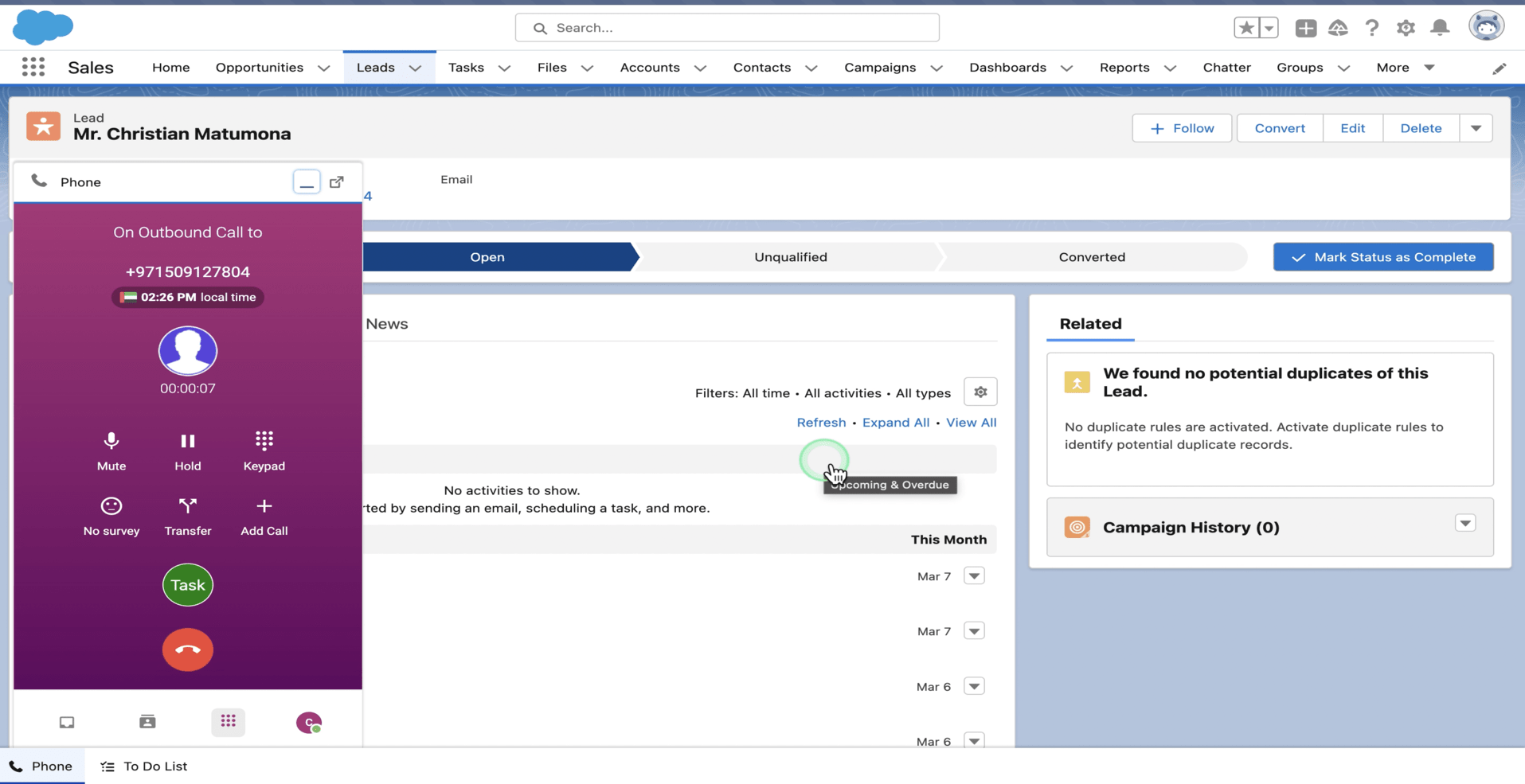Image resolution: width=1525 pixels, height=784 pixels.
Task: Open the favorites list dropdown arrow
Action: click(1269, 28)
